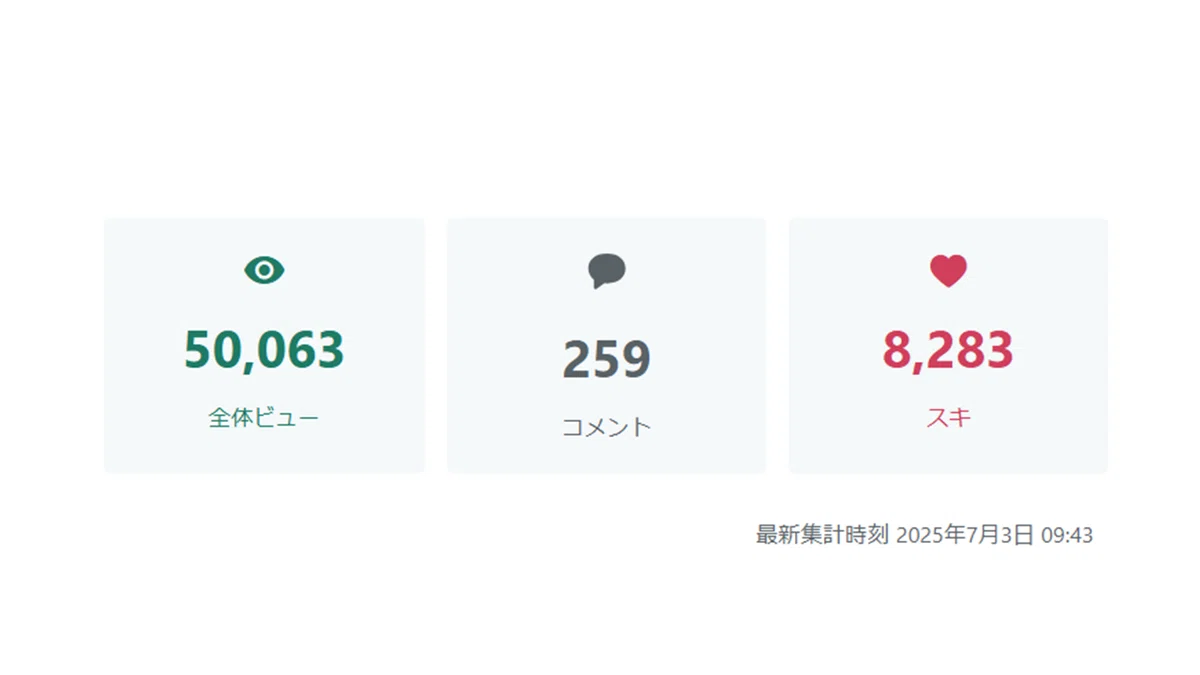The height and width of the screenshot is (675, 1200).
Task: Click the red heart likes icon
Action: click(x=948, y=271)
